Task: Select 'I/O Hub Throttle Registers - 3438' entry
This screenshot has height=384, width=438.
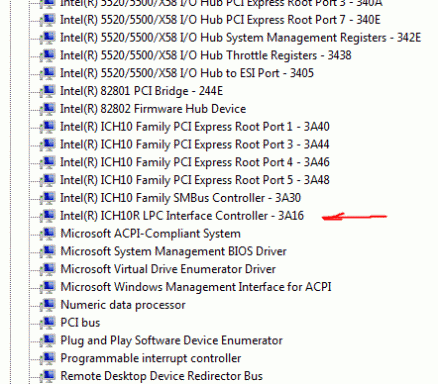Action: coord(206,55)
